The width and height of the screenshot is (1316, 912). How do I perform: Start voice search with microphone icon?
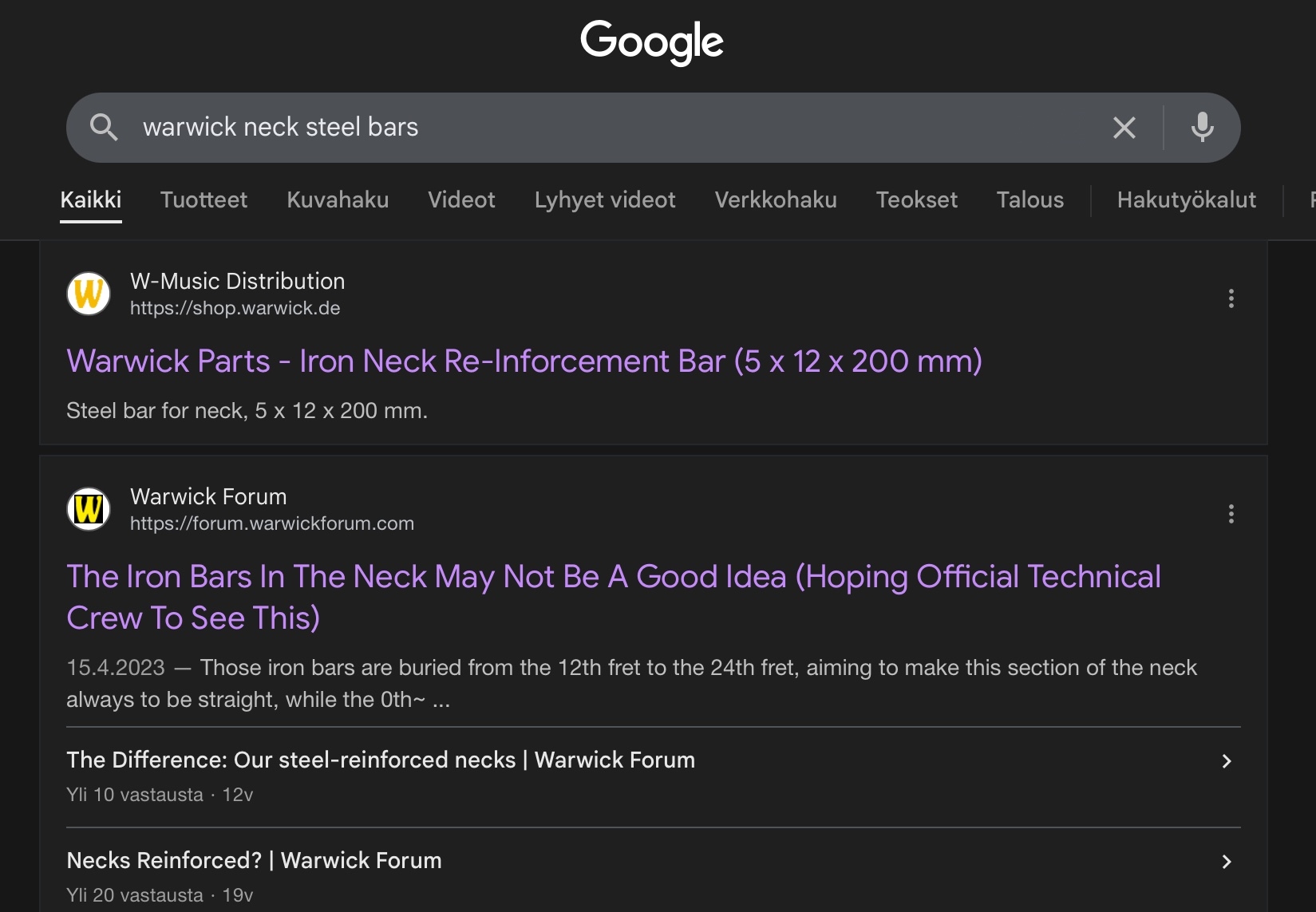click(1202, 128)
